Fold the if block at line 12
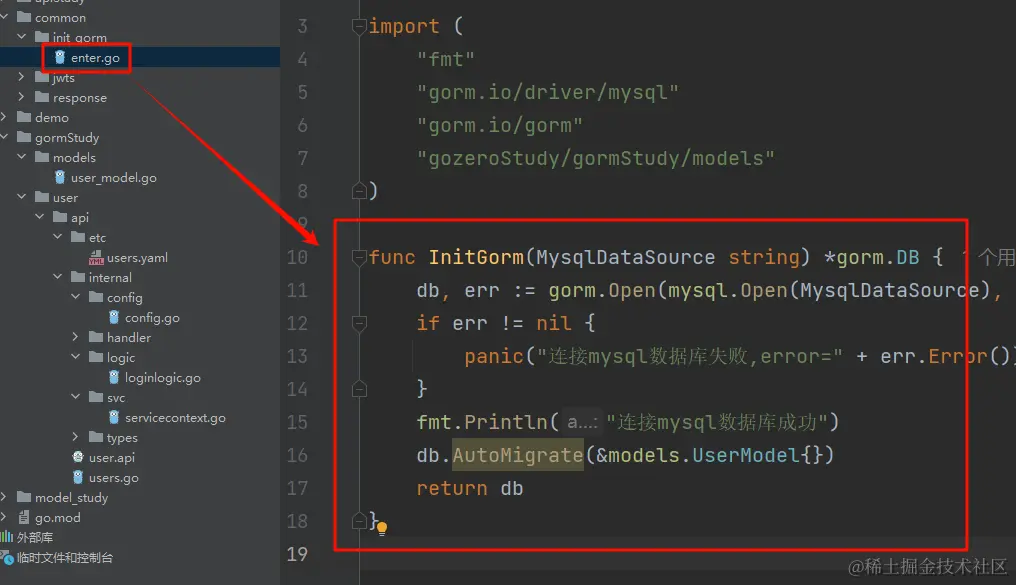Image resolution: width=1016 pixels, height=585 pixels. (x=359, y=323)
